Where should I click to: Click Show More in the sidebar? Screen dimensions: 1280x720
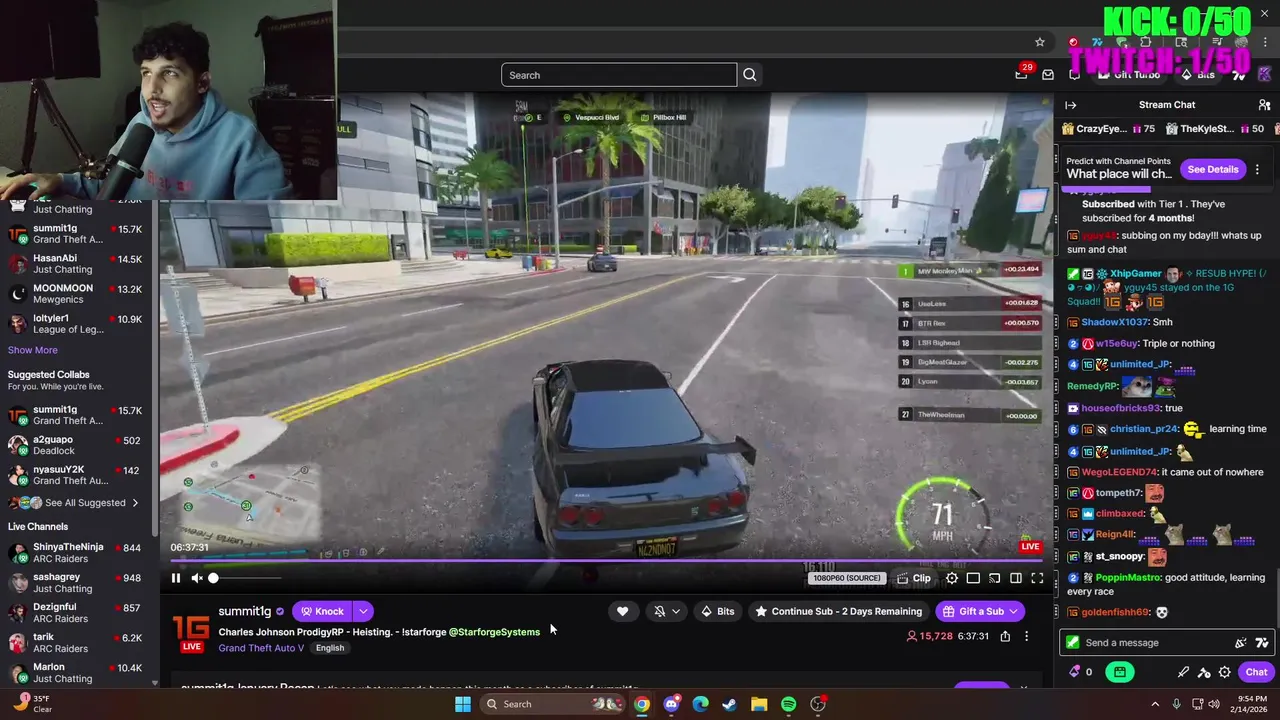pos(33,350)
